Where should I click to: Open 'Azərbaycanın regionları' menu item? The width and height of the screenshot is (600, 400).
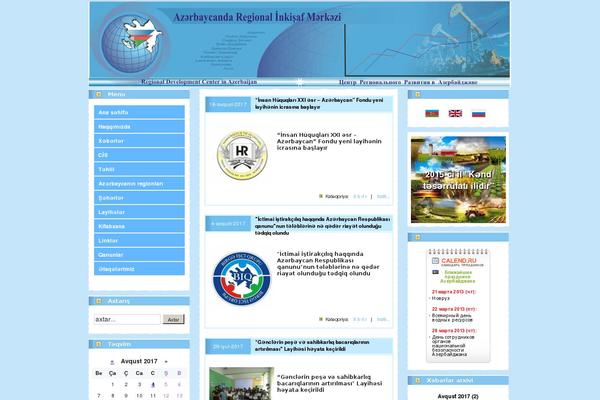tap(139, 183)
